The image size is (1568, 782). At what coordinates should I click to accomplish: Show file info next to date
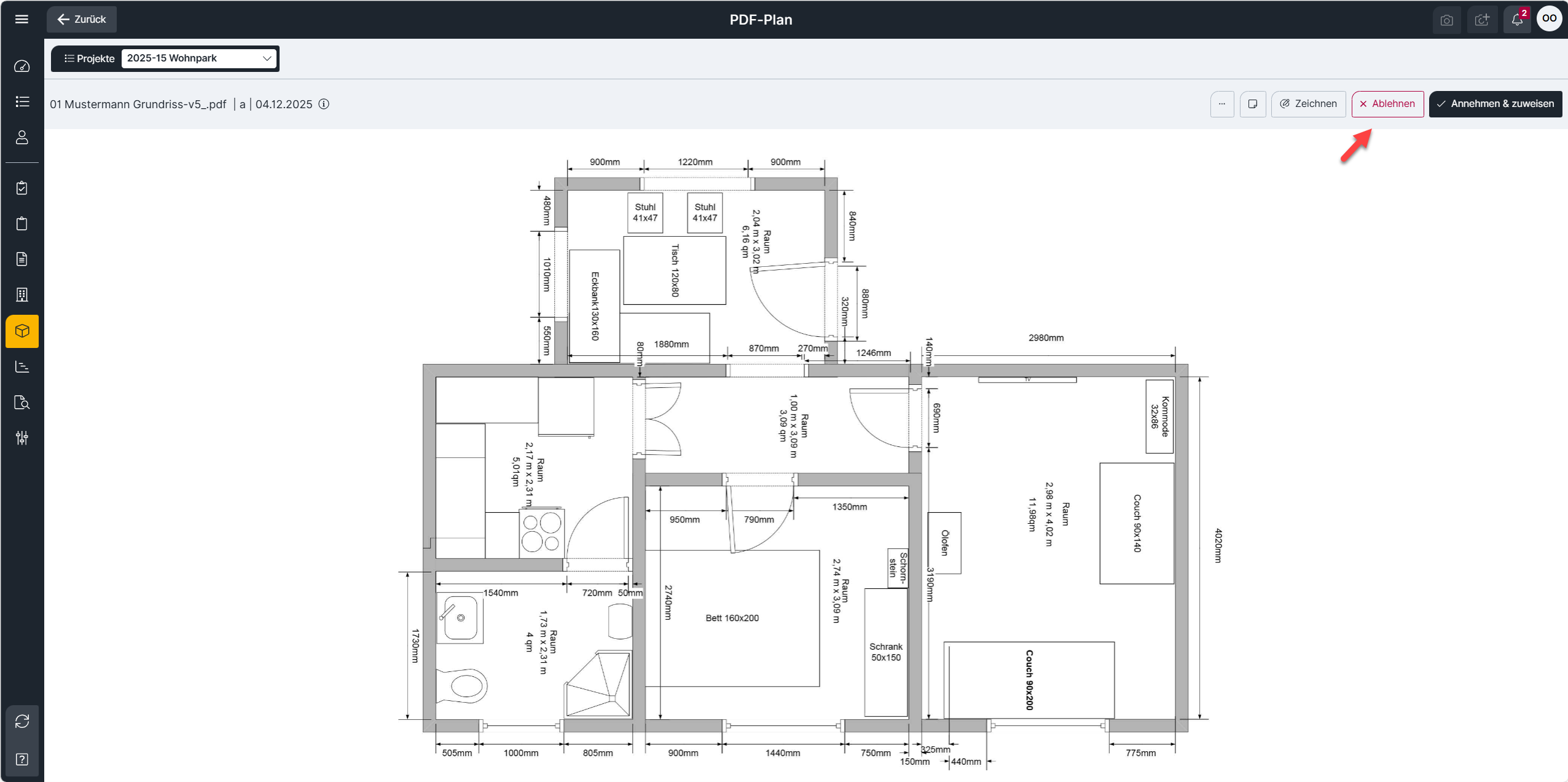pyautogui.click(x=324, y=104)
